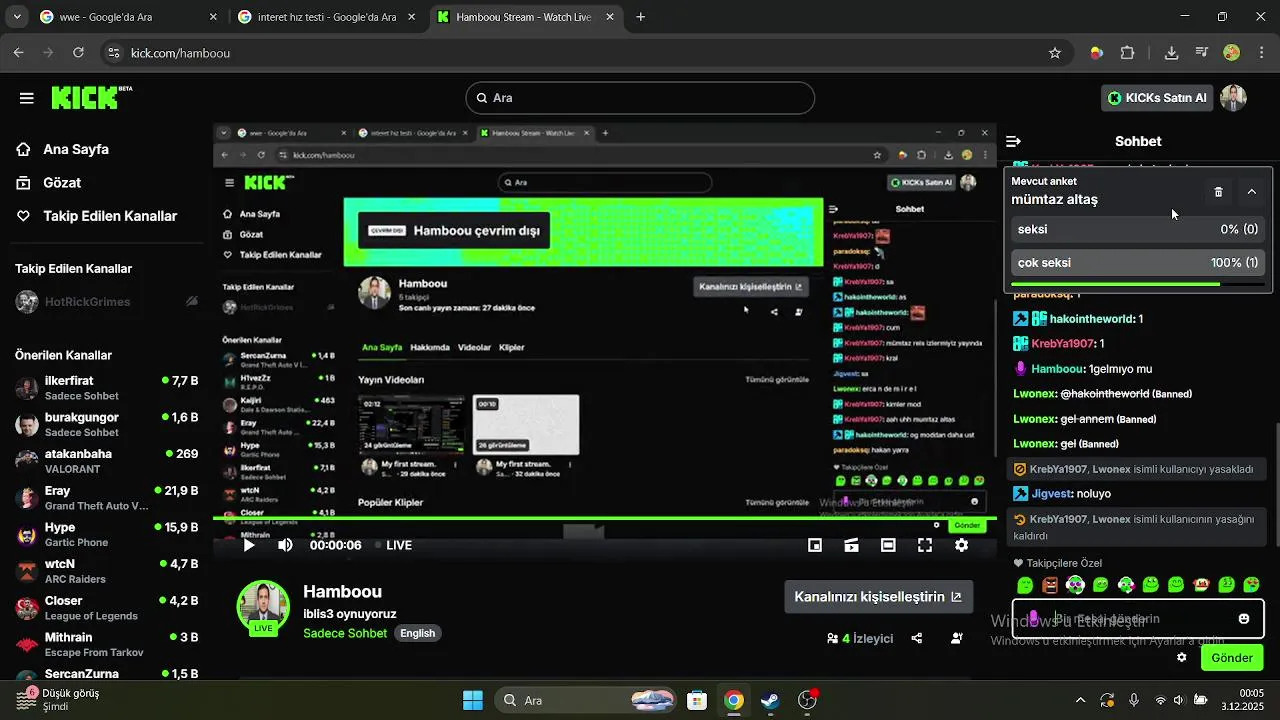Open Closer League of Legends channel
The width and height of the screenshot is (1280, 720).
tap(106, 608)
